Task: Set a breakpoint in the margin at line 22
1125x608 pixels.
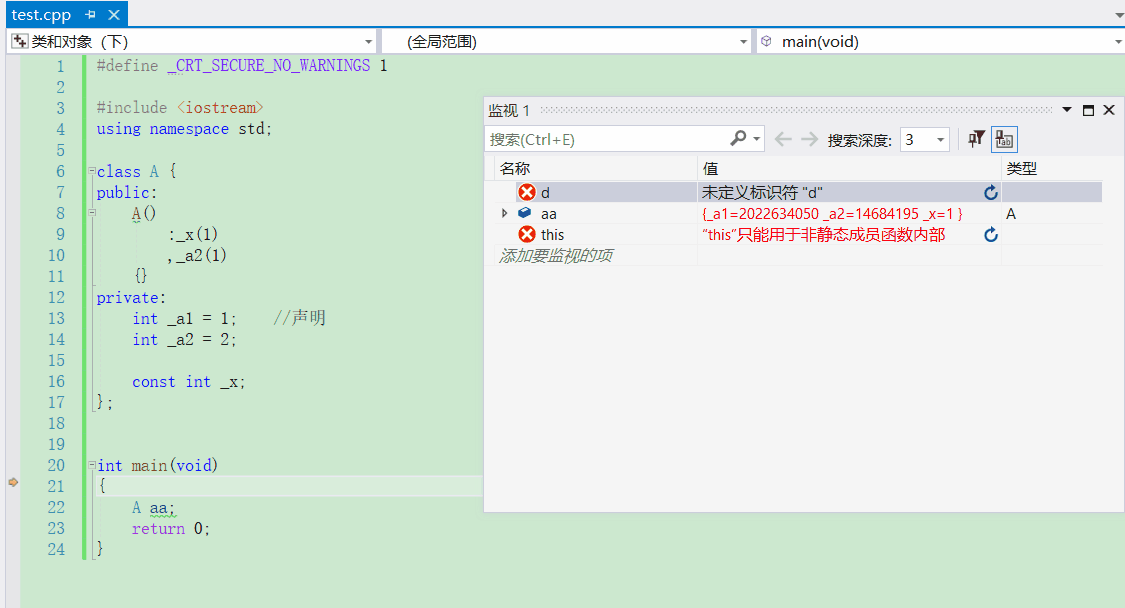Action: 13,507
